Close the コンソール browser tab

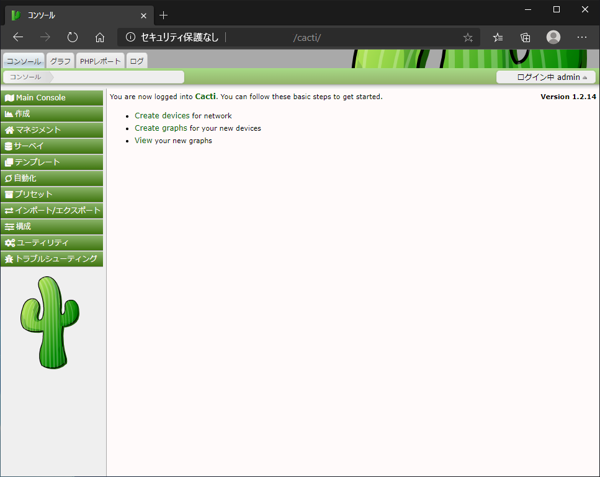click(143, 16)
